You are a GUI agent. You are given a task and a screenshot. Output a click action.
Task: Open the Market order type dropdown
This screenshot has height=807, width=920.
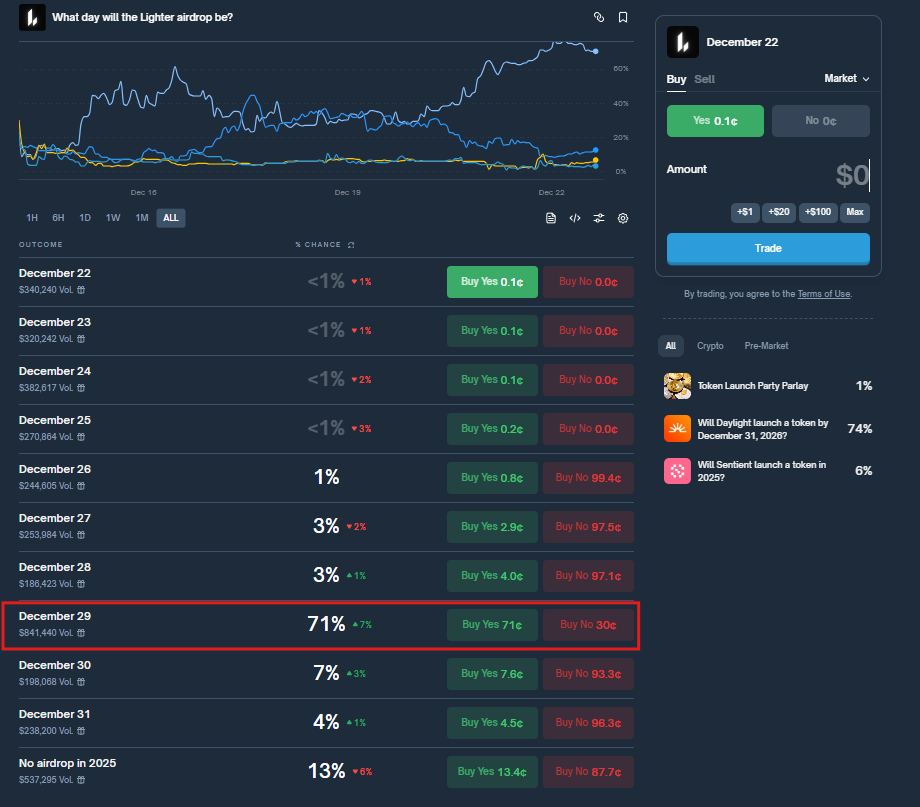[846, 78]
